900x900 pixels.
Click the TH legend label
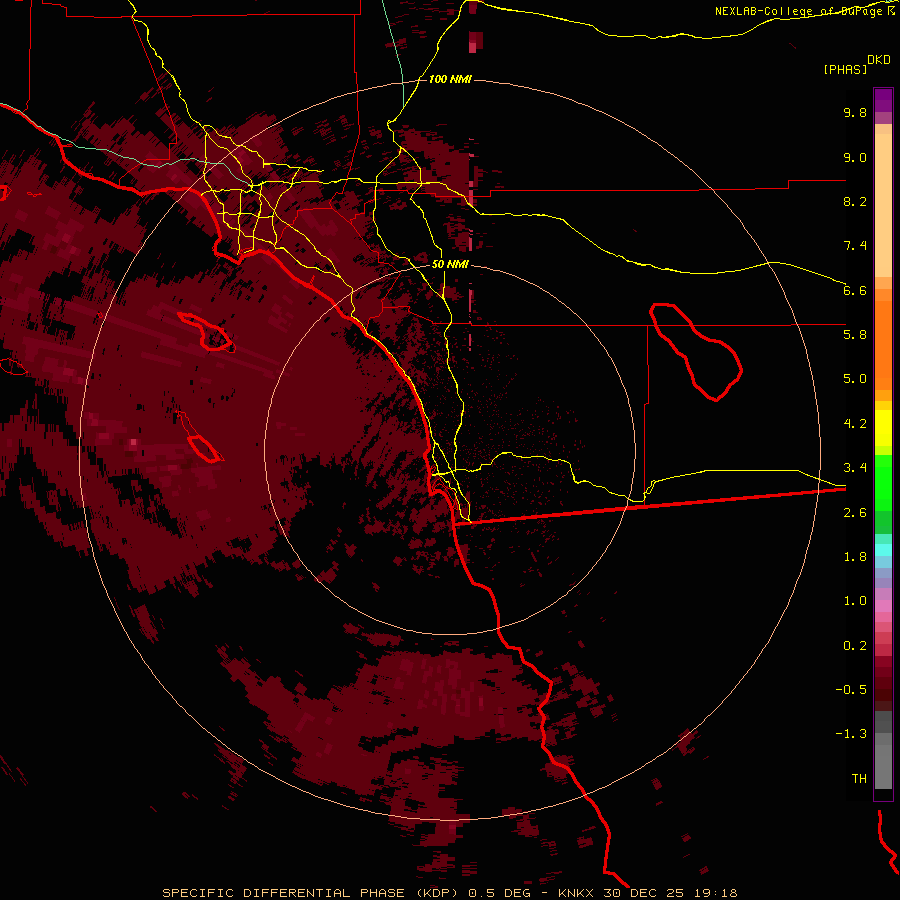pyautogui.click(x=859, y=779)
